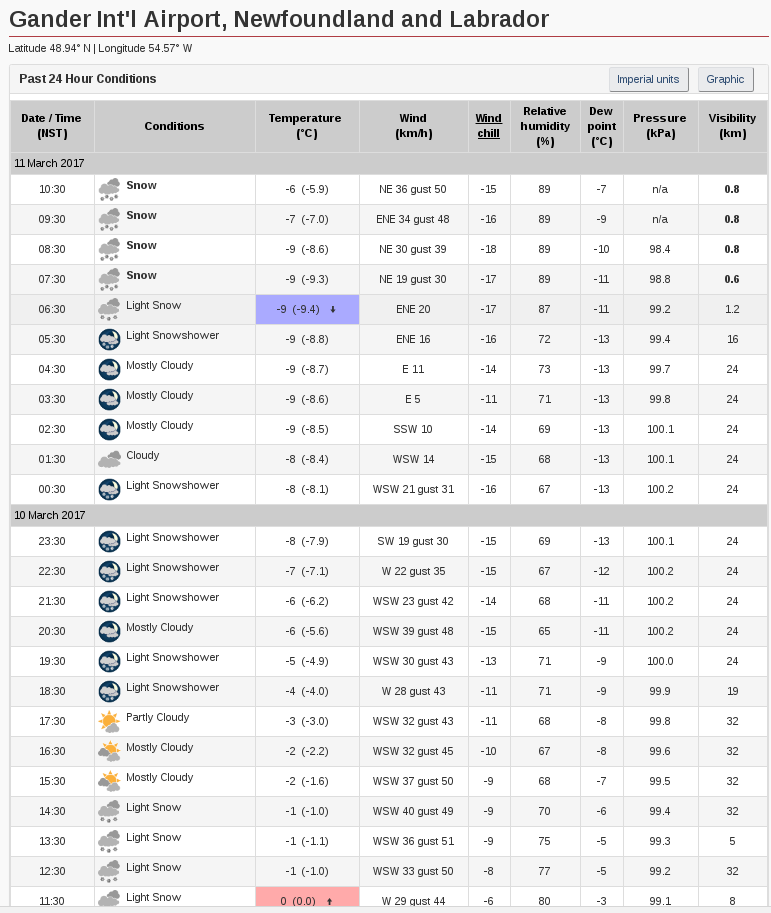This screenshot has width=771, height=913.
Task: Click the Conditions column header
Action: 175,126
